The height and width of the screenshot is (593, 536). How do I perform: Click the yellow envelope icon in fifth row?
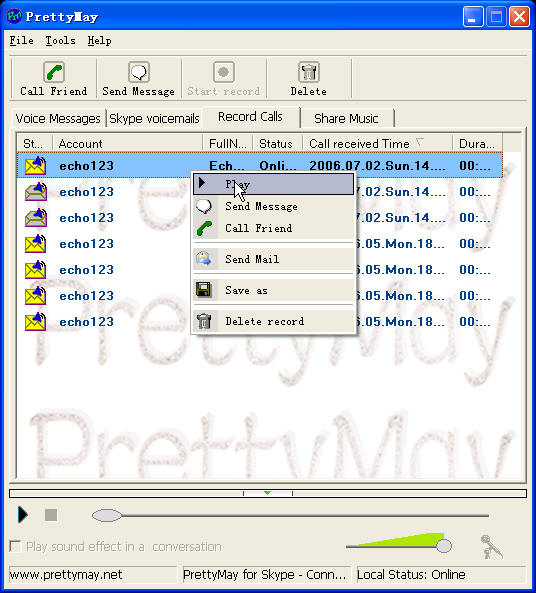tap(36, 270)
